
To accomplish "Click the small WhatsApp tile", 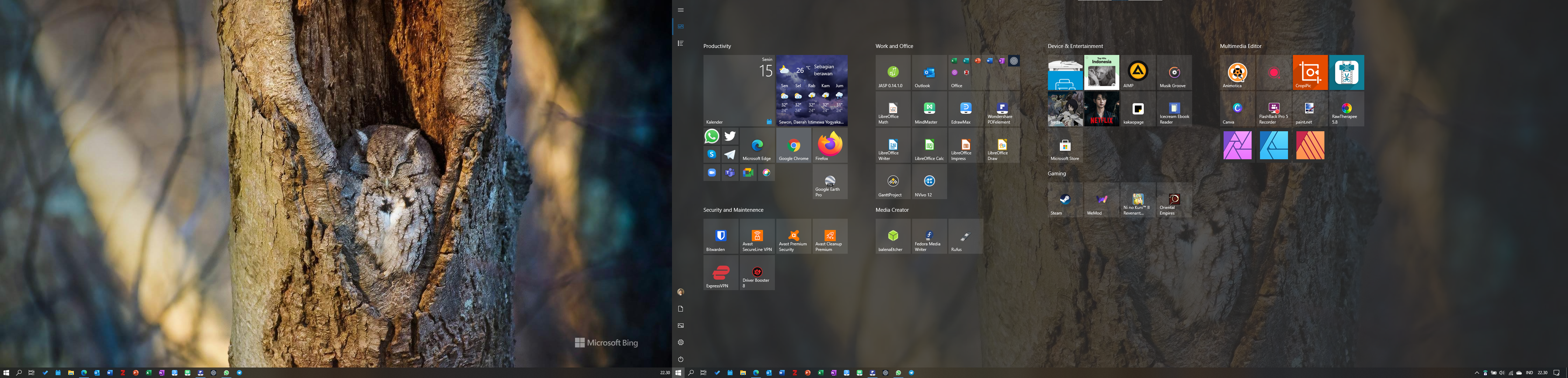I will [712, 136].
